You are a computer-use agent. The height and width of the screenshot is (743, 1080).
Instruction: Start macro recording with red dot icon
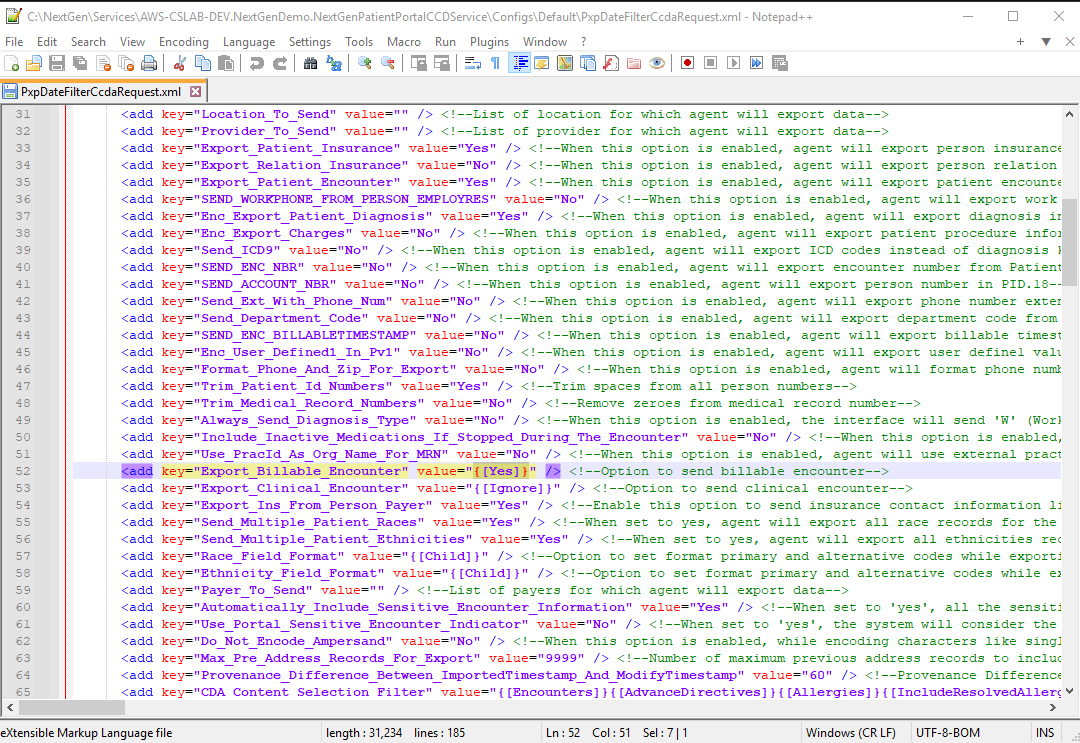point(687,63)
